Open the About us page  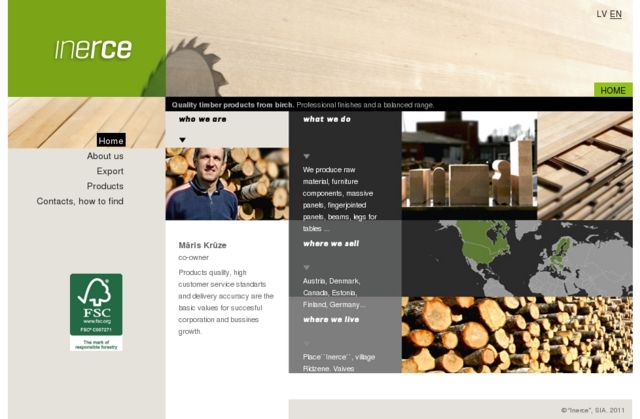click(x=105, y=156)
